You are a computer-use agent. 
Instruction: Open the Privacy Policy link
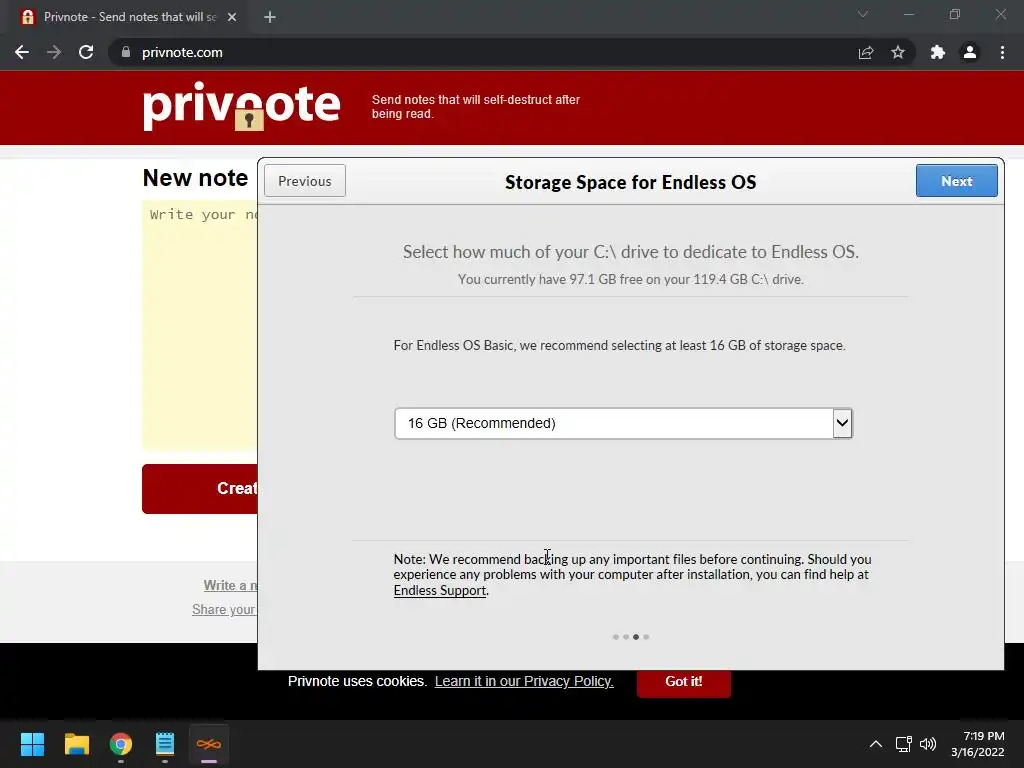pos(524,681)
